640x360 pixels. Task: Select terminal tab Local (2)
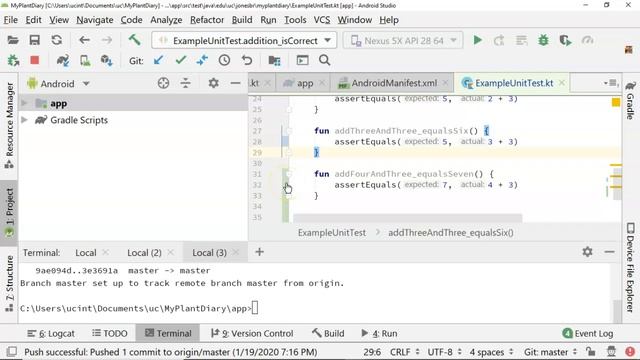click(x=144, y=253)
